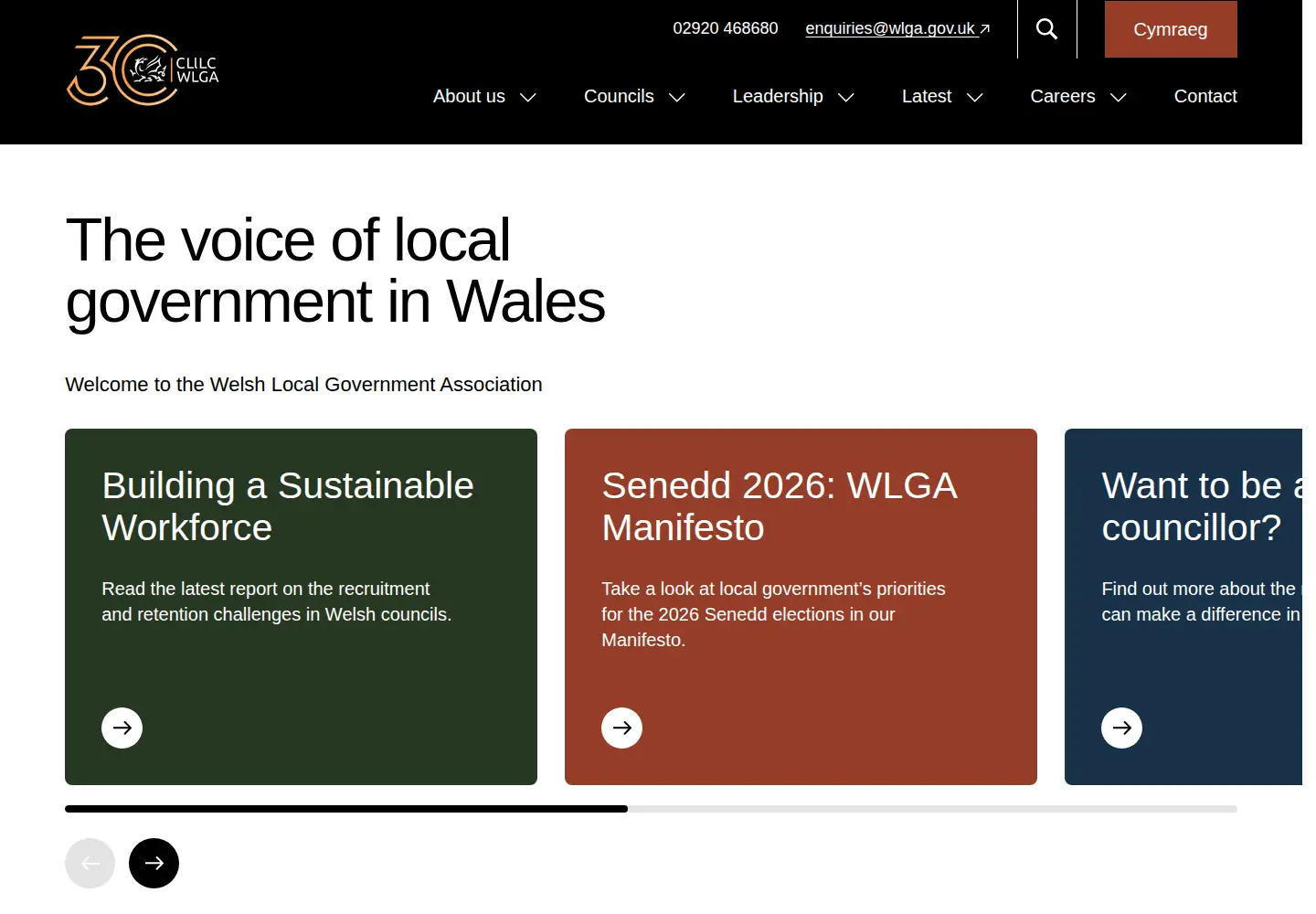This screenshot has width=1316, height=914.
Task: Open Building a Sustainable Workforce heading
Action: coord(288,506)
